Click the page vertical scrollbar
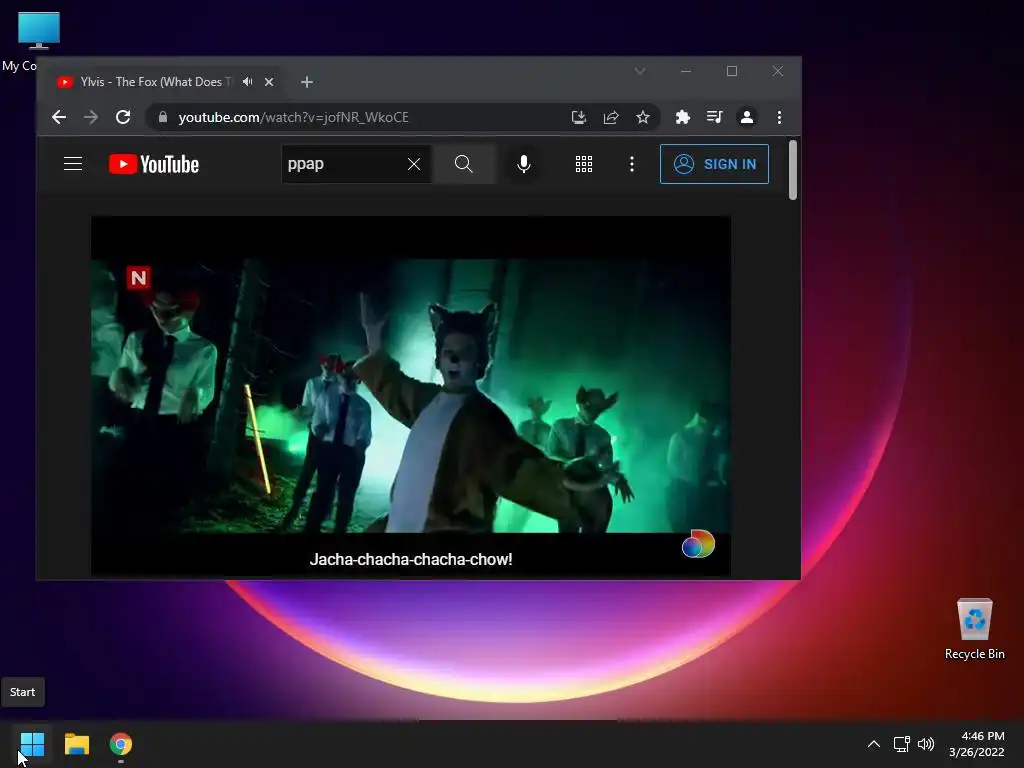 point(793,170)
